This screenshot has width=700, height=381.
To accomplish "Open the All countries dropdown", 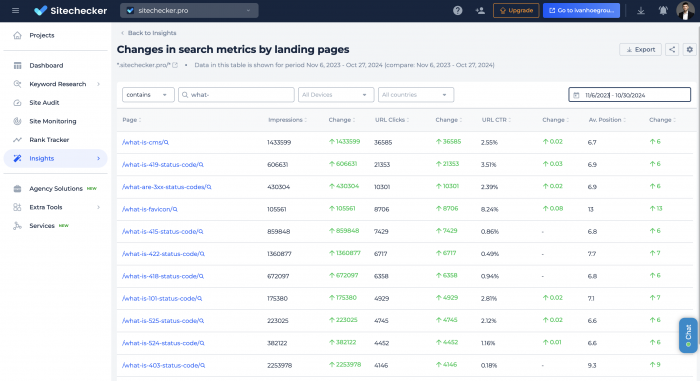I will pyautogui.click(x=416, y=95).
